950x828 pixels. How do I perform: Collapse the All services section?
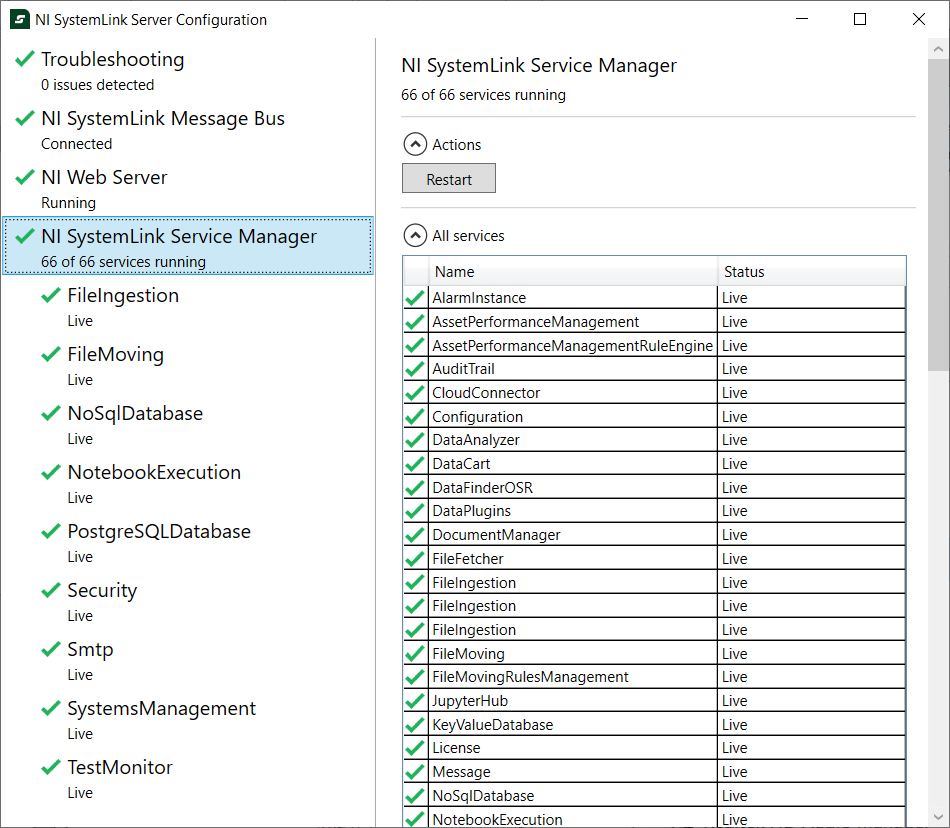point(415,236)
